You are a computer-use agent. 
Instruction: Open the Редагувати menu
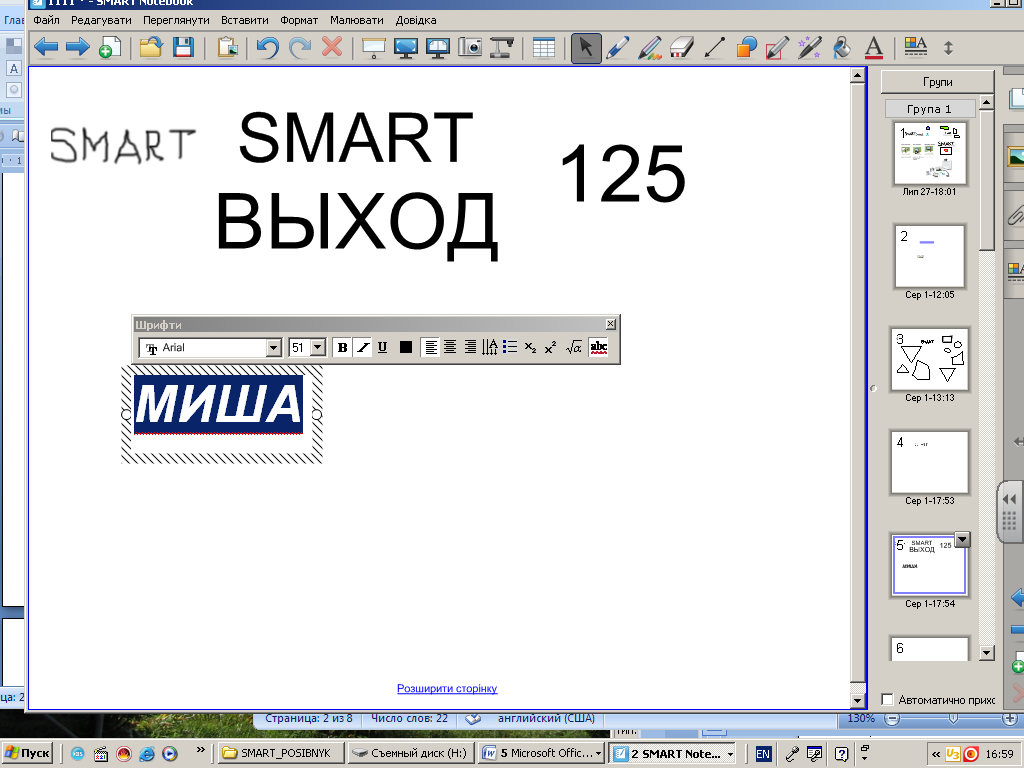point(101,20)
